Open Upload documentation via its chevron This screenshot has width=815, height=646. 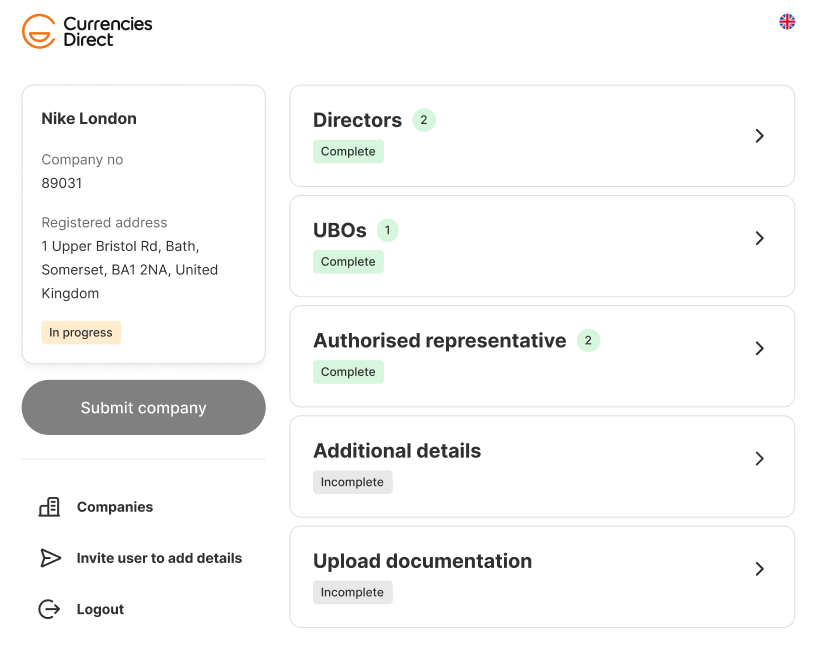click(x=759, y=569)
